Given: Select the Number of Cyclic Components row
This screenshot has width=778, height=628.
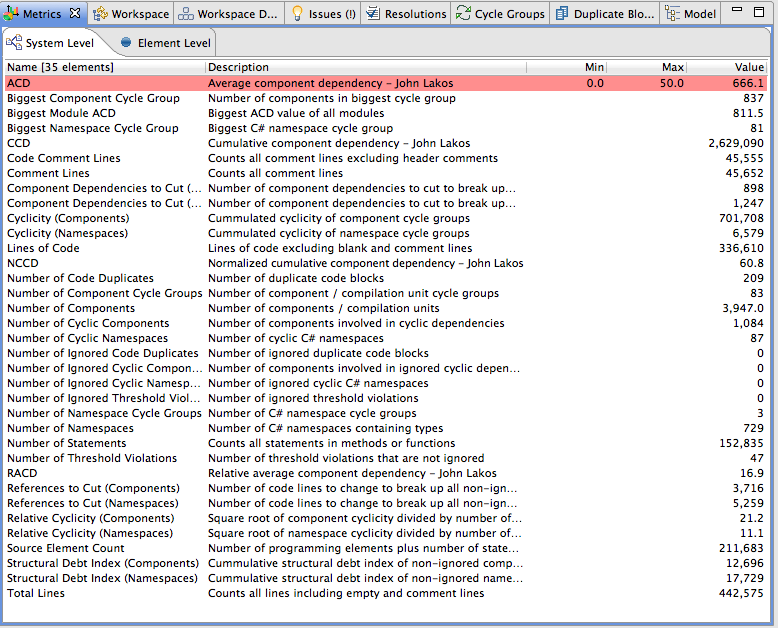Looking at the screenshot, I should point(386,323).
